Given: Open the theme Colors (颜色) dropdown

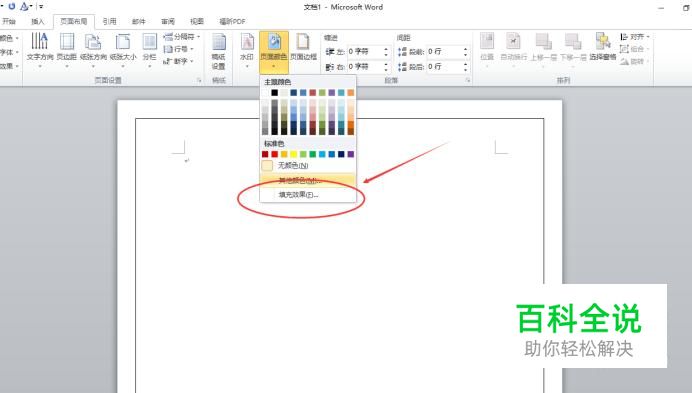Looking at the screenshot, I should (9, 38).
